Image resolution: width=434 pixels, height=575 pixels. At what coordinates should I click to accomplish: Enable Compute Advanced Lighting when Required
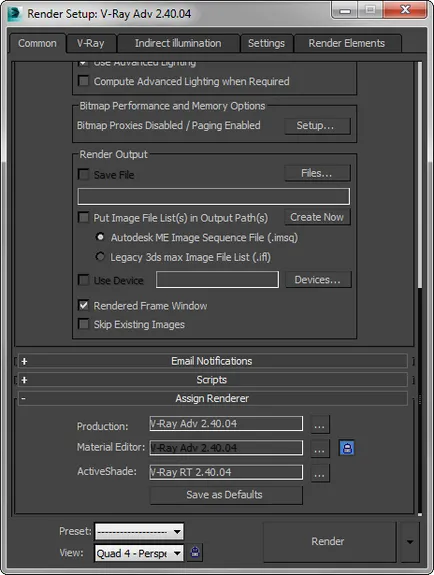tap(84, 81)
